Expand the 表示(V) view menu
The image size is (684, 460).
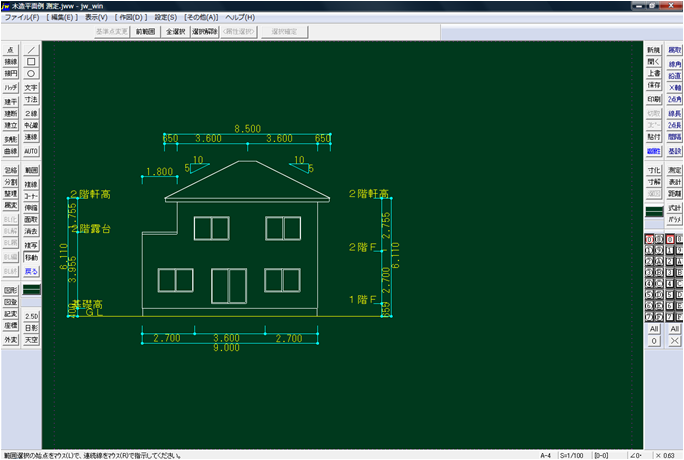pyautogui.click(x=96, y=18)
